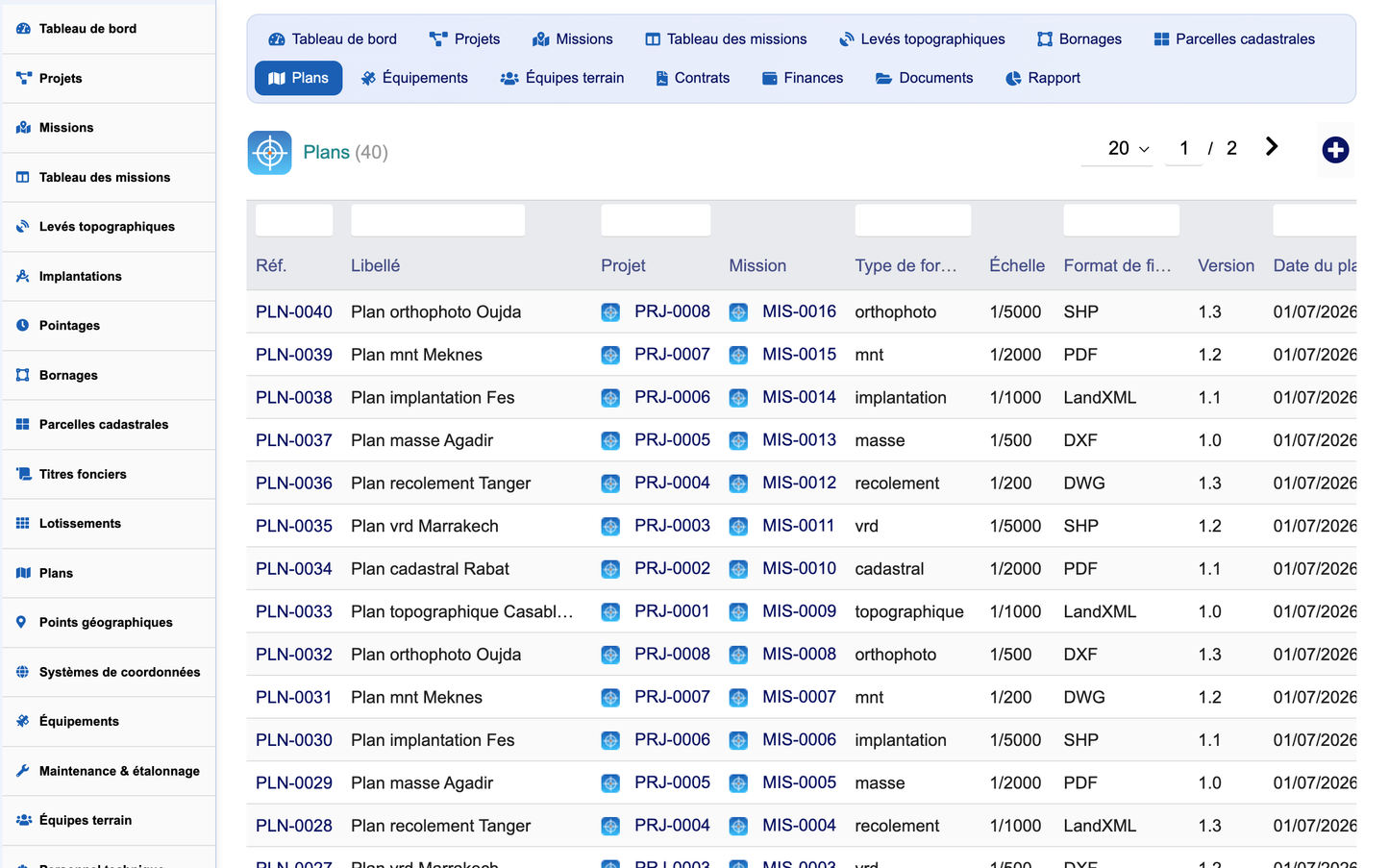Click 'DWG' format in PLN-0031 row
Viewport: 1389px width, 868px height.
pos(1084,698)
